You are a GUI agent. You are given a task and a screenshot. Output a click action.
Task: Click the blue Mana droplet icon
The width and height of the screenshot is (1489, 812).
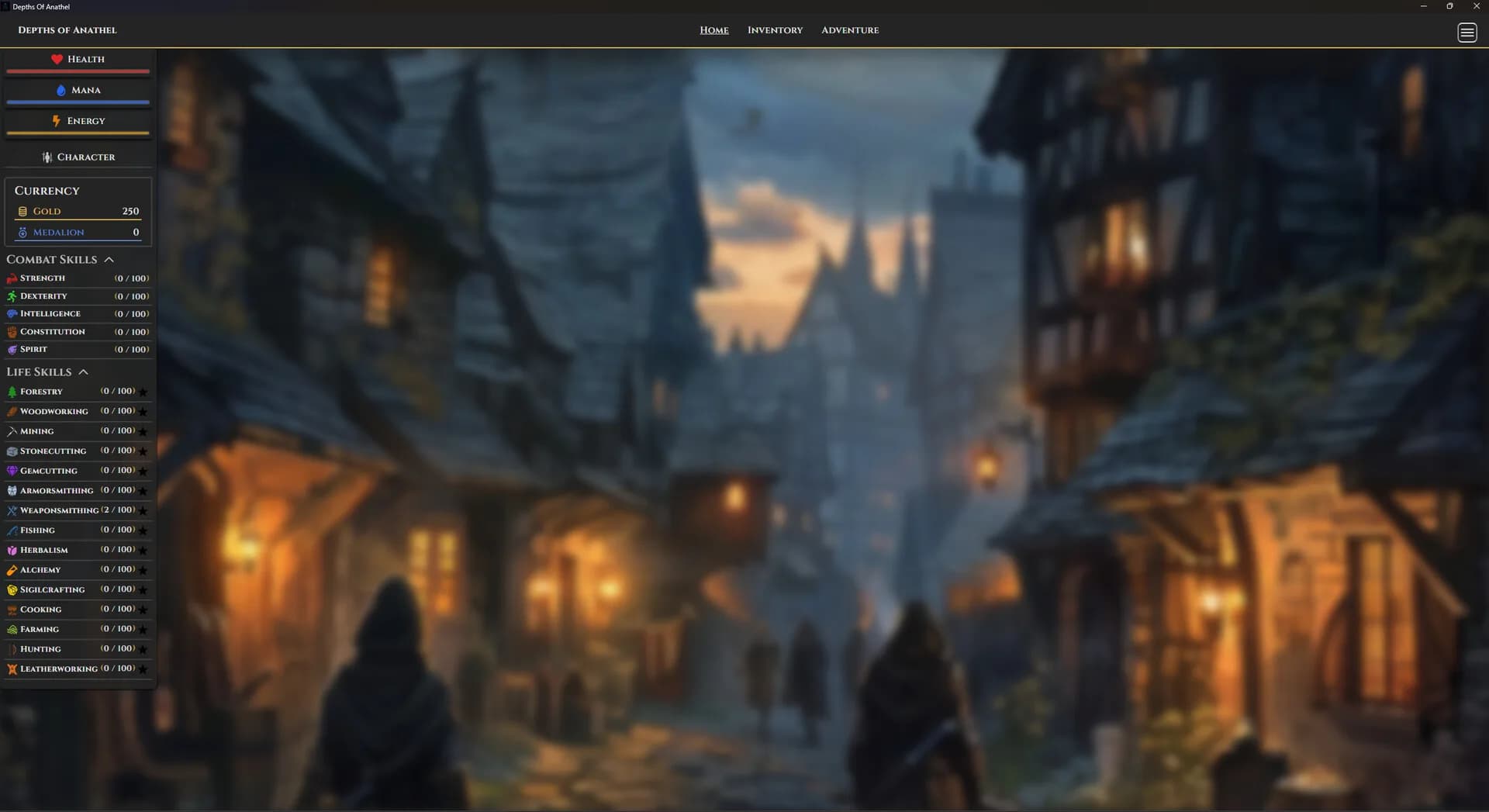pos(61,90)
